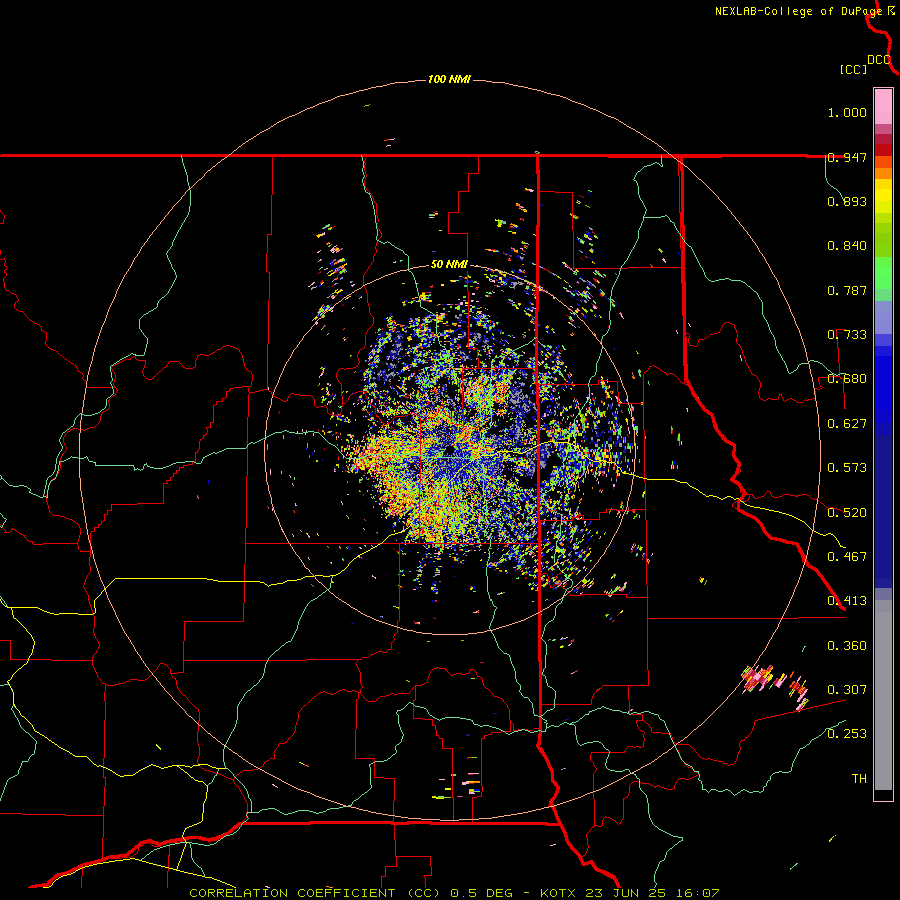Click the pink top segment of color bar
Viewport: 900px width, 900px height.
[x=883, y=107]
